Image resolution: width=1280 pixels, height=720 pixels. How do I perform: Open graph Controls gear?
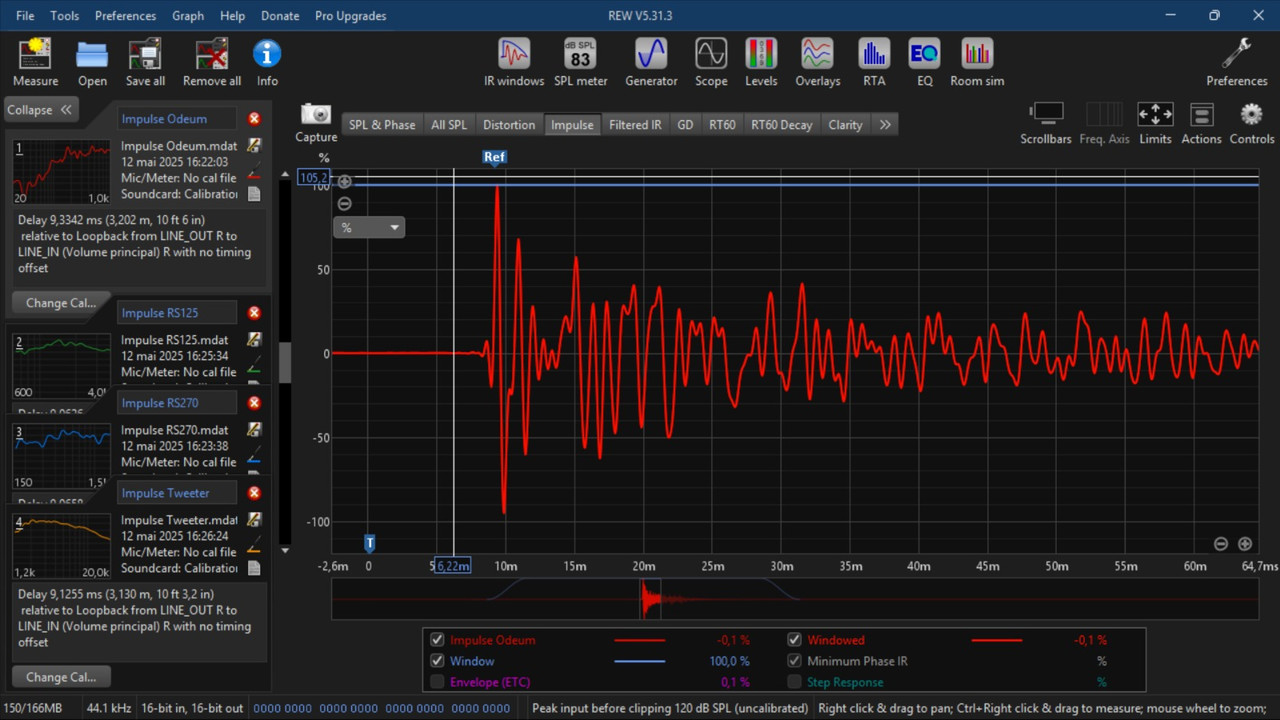coord(1252,123)
